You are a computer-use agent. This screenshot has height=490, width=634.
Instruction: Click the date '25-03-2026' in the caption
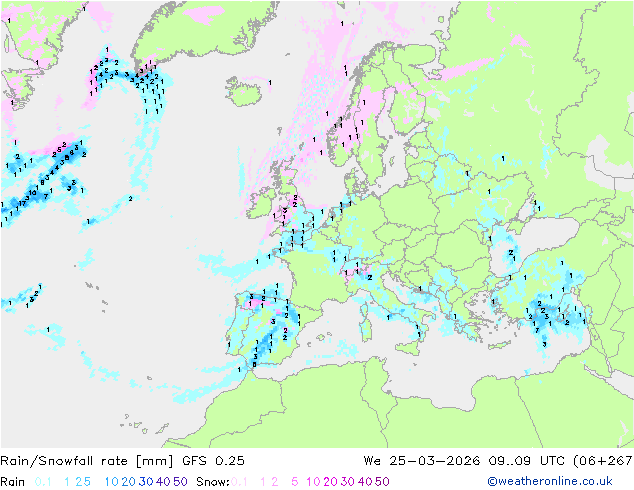[x=435, y=461]
